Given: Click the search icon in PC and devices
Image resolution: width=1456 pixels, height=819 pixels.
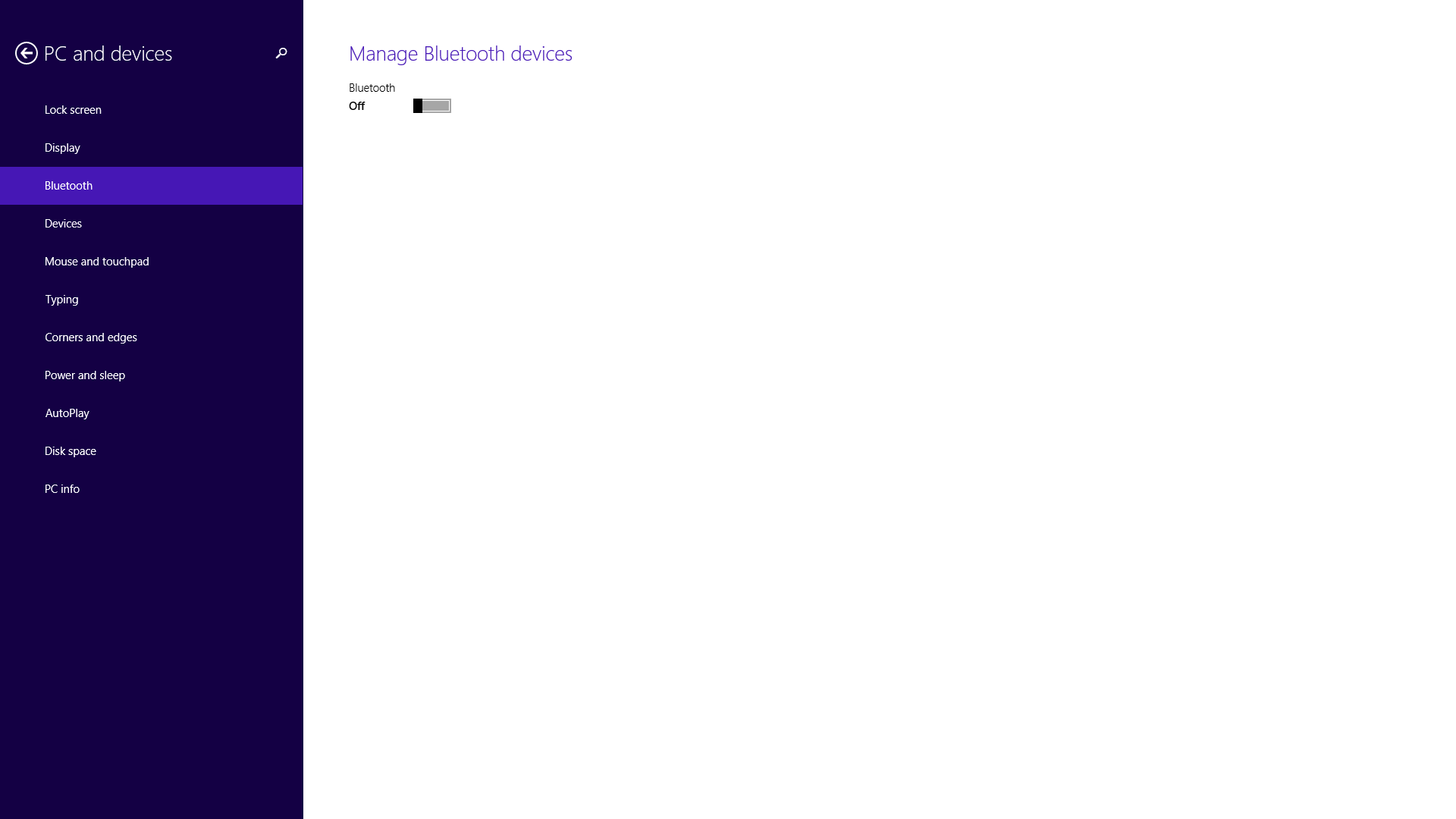Looking at the screenshot, I should pyautogui.click(x=281, y=53).
